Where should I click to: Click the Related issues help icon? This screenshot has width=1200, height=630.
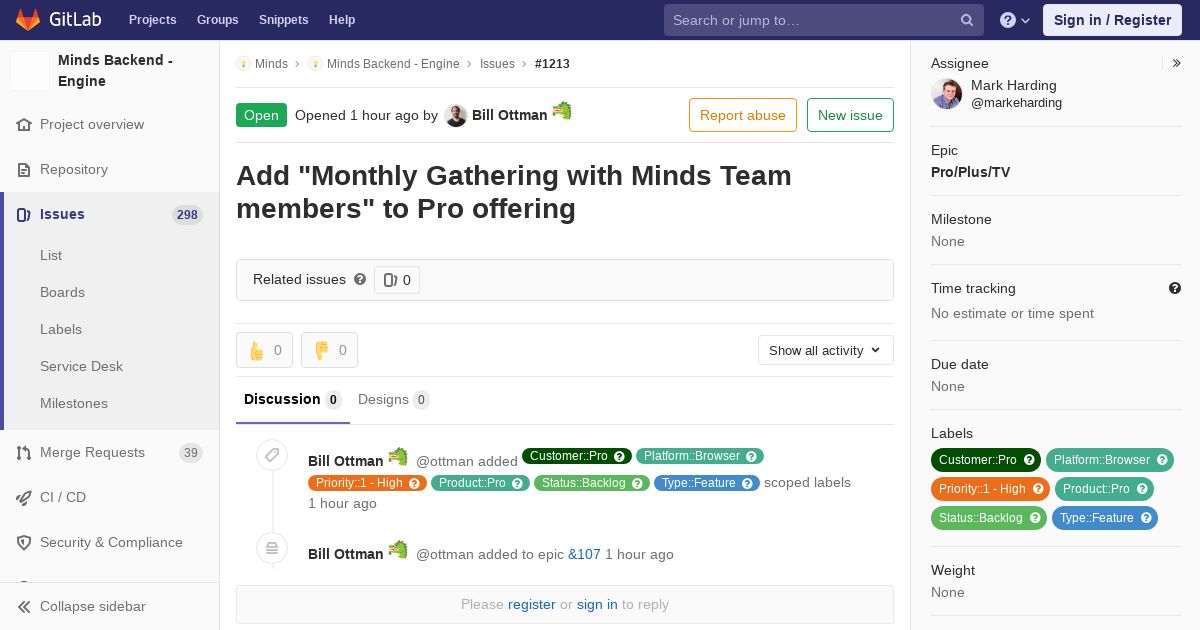[x=360, y=279]
